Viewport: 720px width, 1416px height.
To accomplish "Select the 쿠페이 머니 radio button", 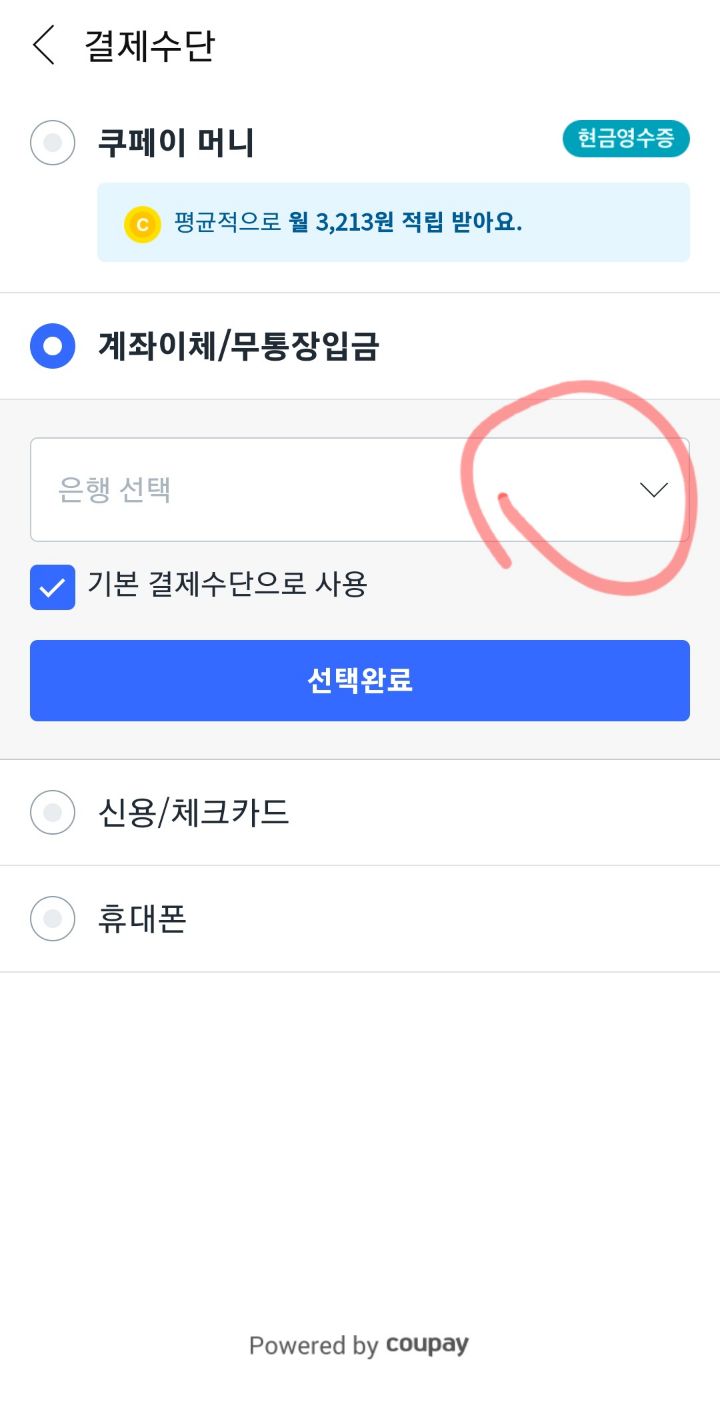I will pyautogui.click(x=53, y=143).
